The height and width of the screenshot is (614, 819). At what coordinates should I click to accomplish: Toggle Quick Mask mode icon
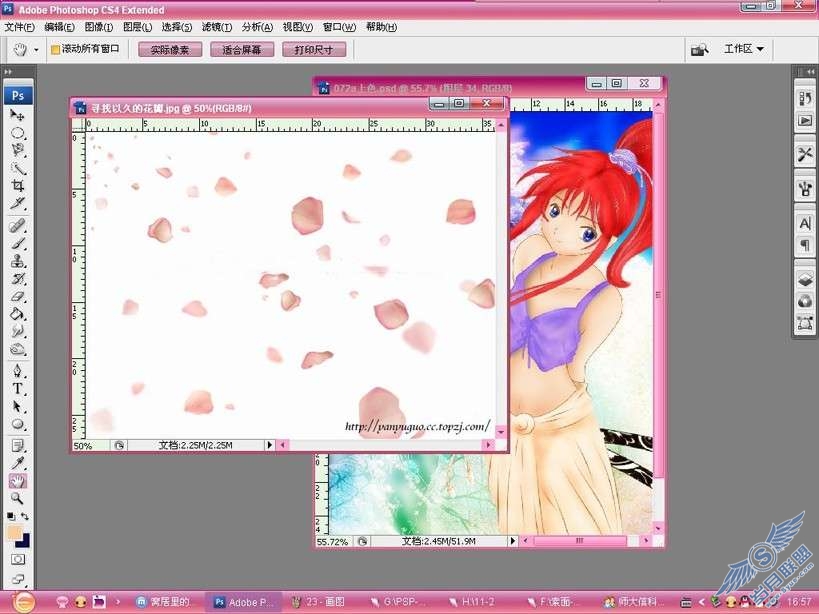(18, 559)
